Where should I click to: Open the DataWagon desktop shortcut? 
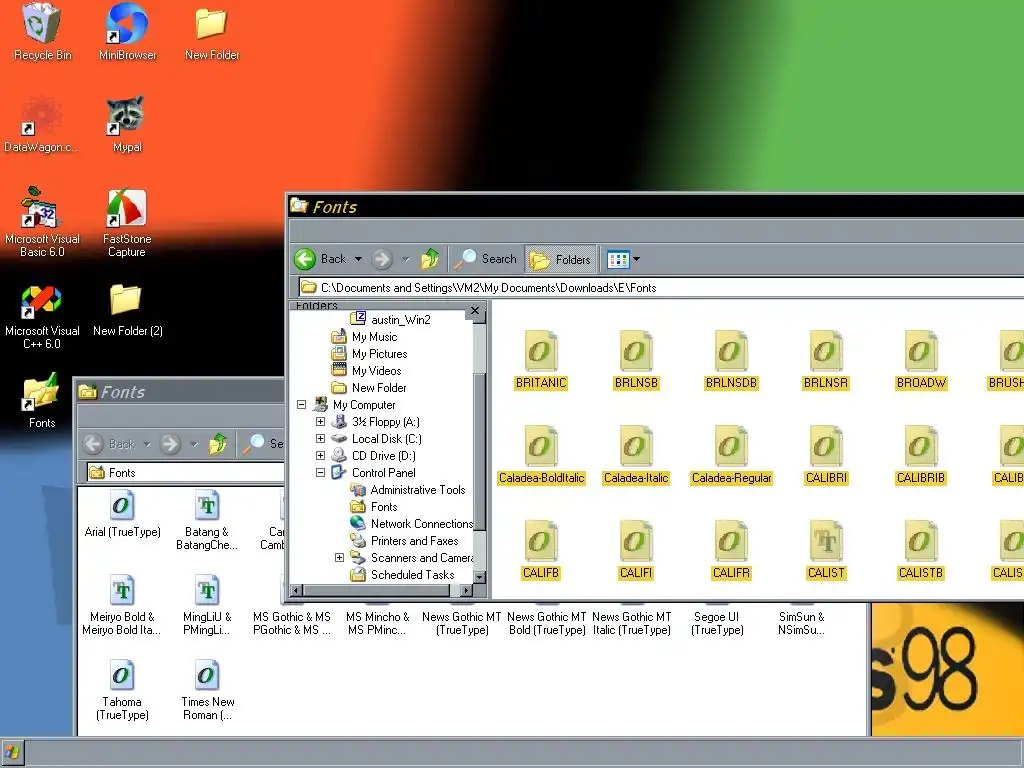[42, 124]
